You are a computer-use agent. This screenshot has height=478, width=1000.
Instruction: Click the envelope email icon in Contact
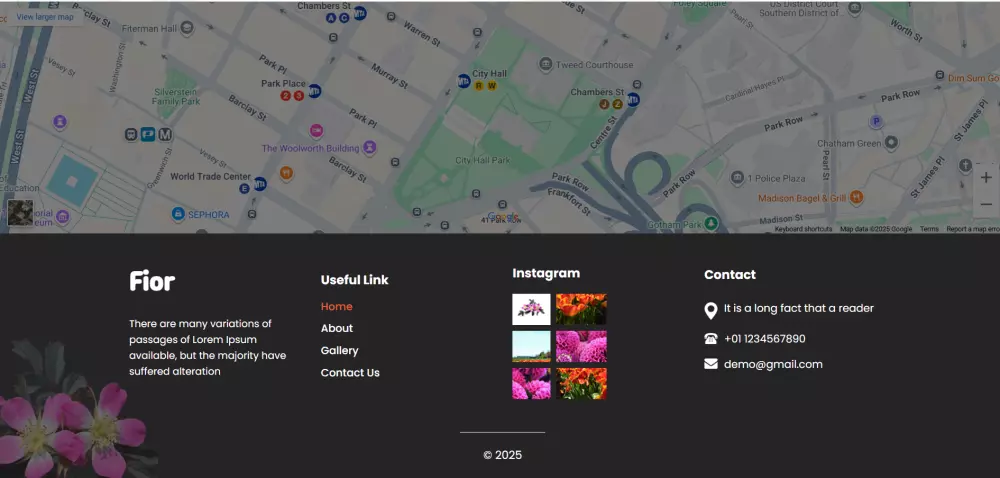(x=710, y=364)
